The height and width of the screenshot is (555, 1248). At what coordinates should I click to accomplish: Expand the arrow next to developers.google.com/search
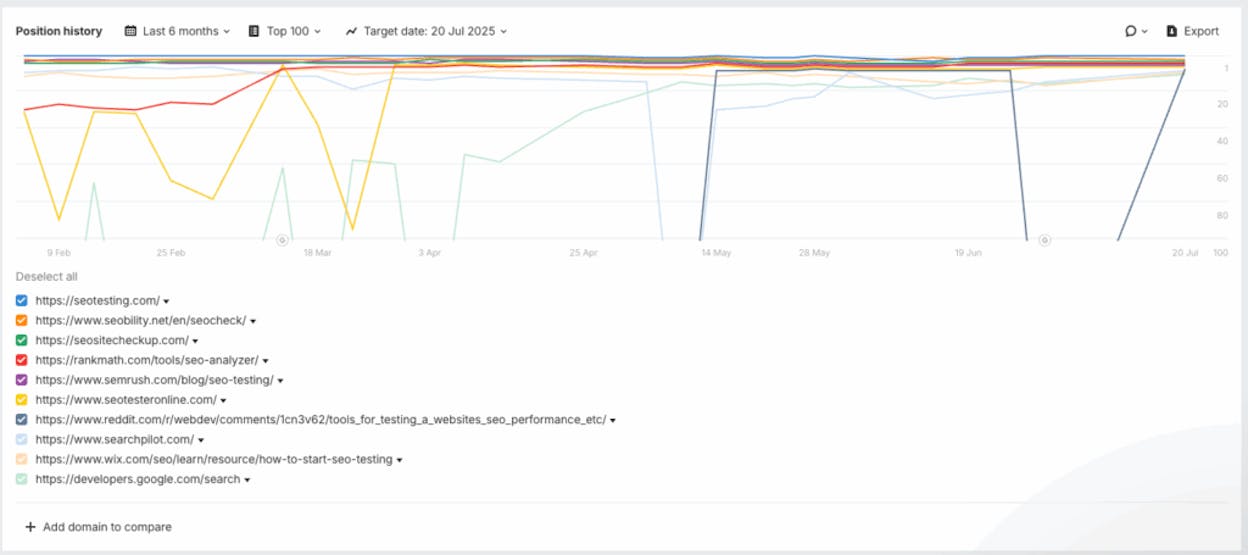[247, 481]
